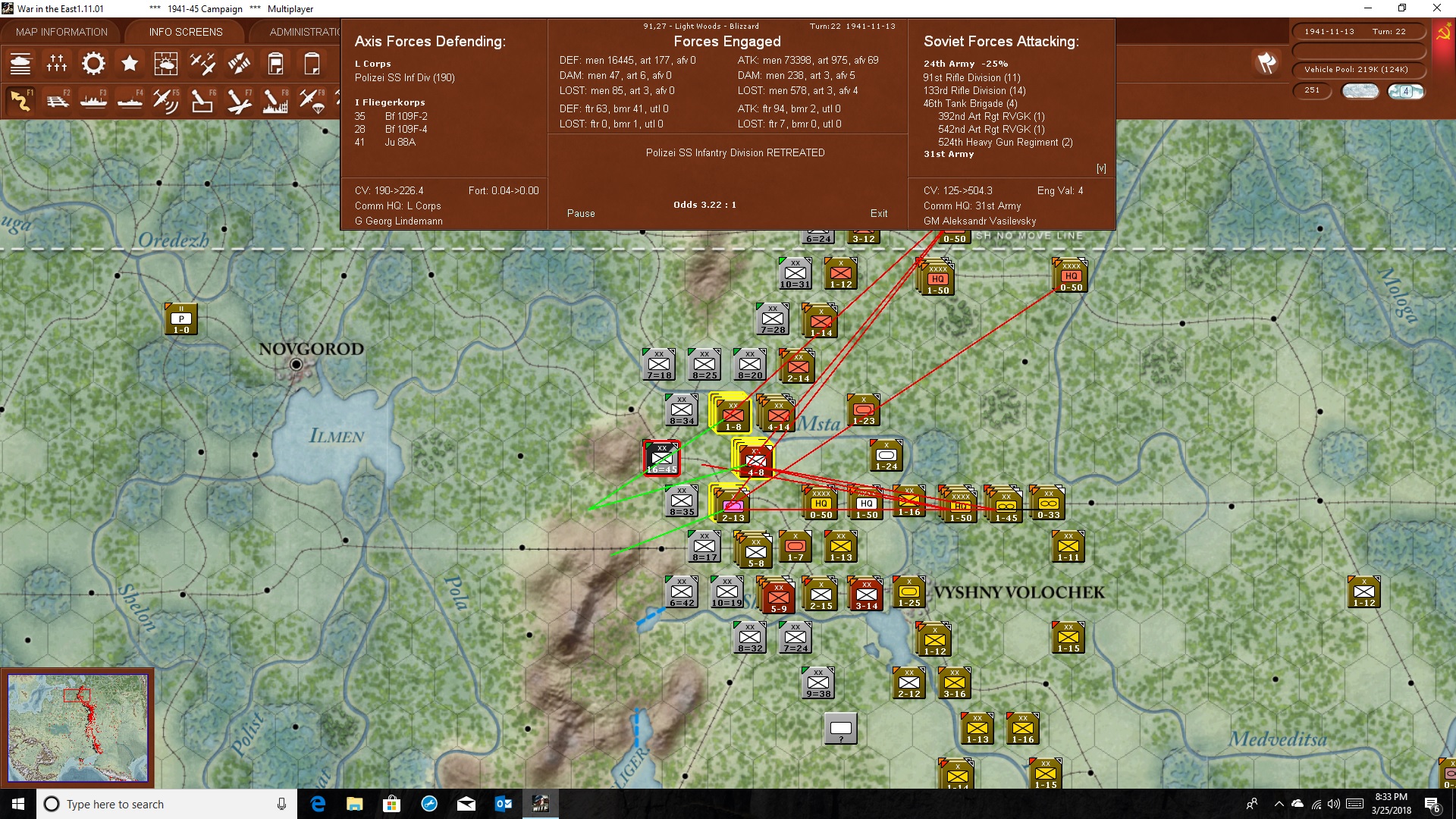1456x819 pixels.
Task: Click Polizei SS Inf Div (190) entry
Action: click(405, 77)
